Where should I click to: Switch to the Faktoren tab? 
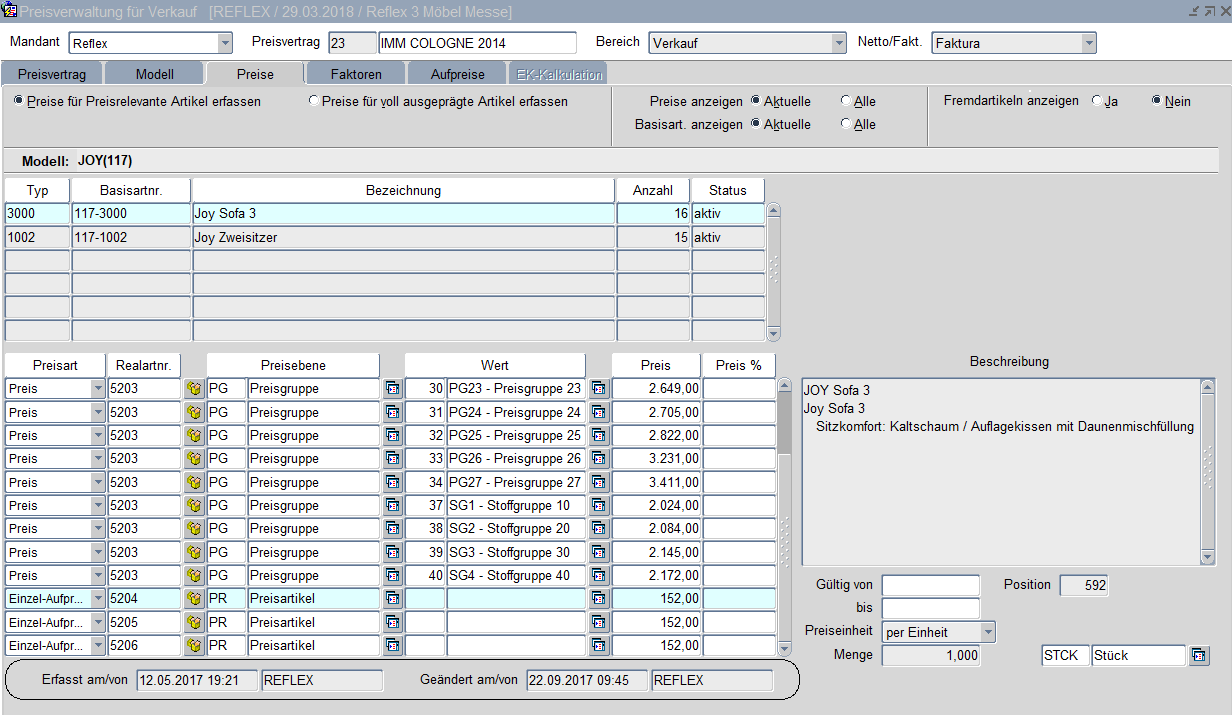[356, 74]
